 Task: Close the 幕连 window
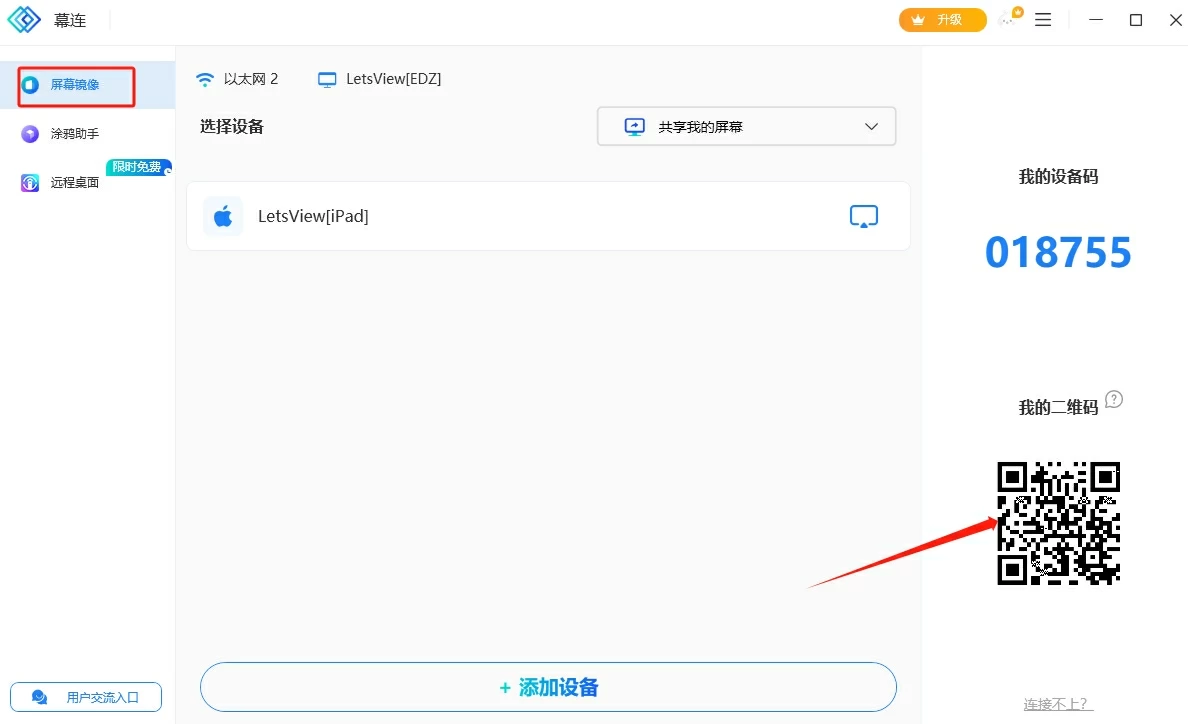(1175, 20)
